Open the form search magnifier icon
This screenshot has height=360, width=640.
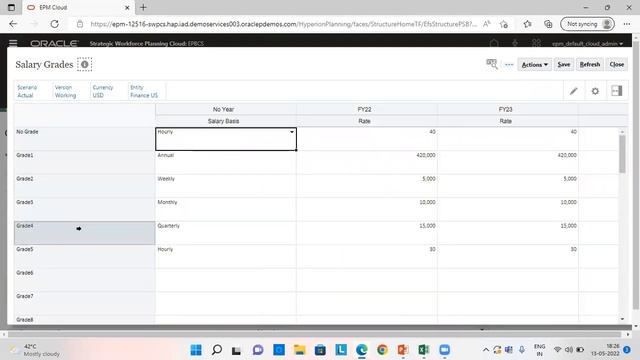492,64
